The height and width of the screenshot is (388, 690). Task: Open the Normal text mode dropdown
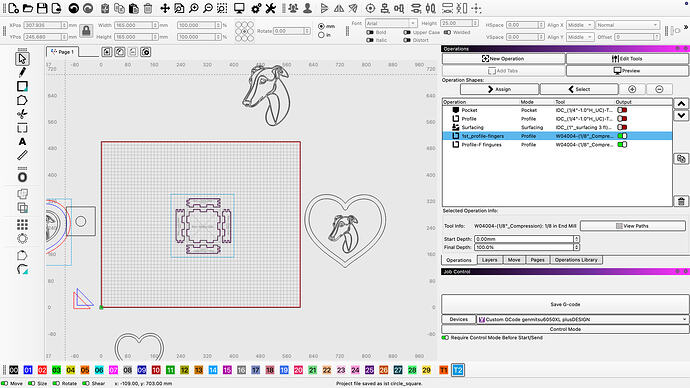pos(628,25)
